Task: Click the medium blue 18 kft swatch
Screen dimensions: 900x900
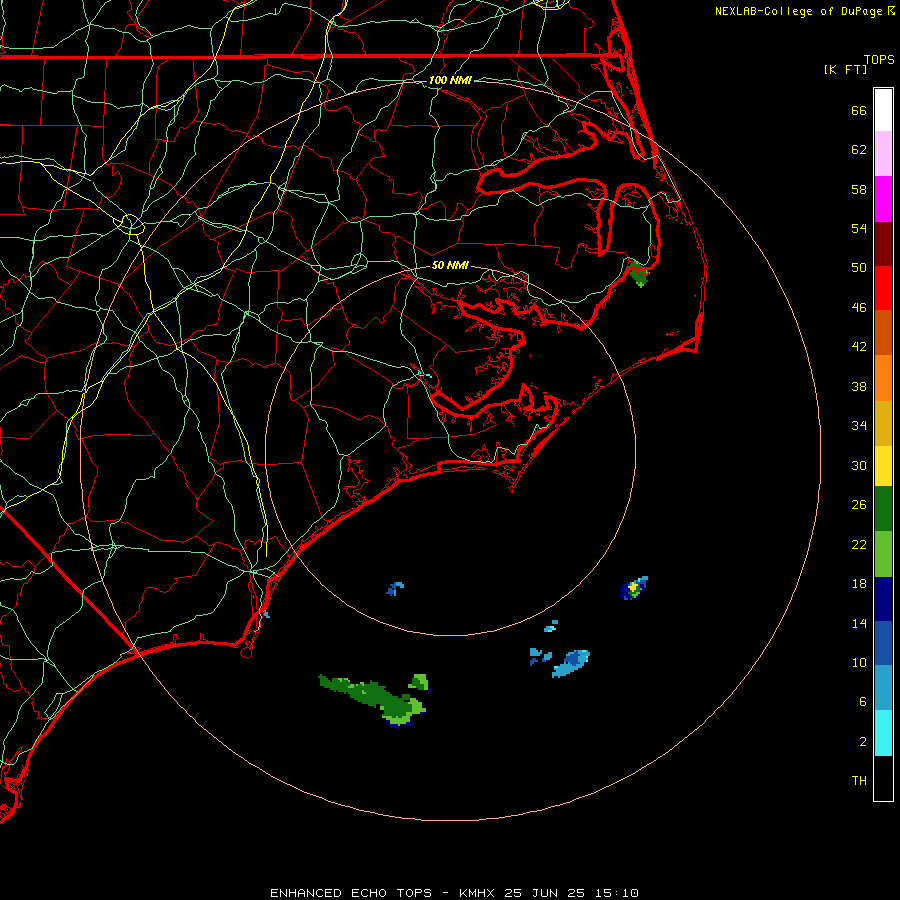Action: coord(883,643)
